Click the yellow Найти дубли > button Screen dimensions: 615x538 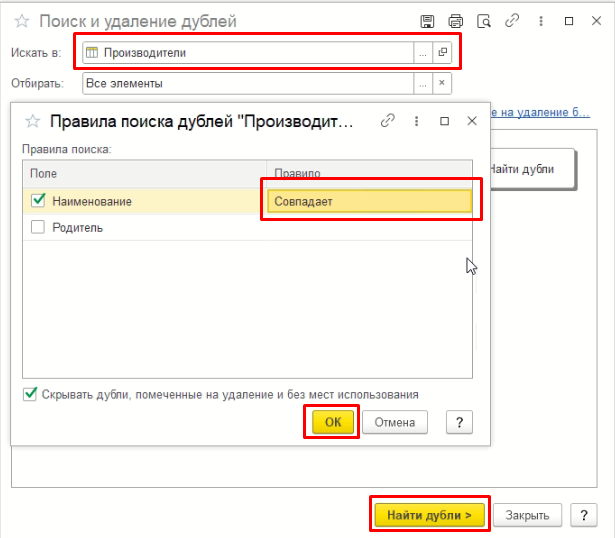click(429, 514)
